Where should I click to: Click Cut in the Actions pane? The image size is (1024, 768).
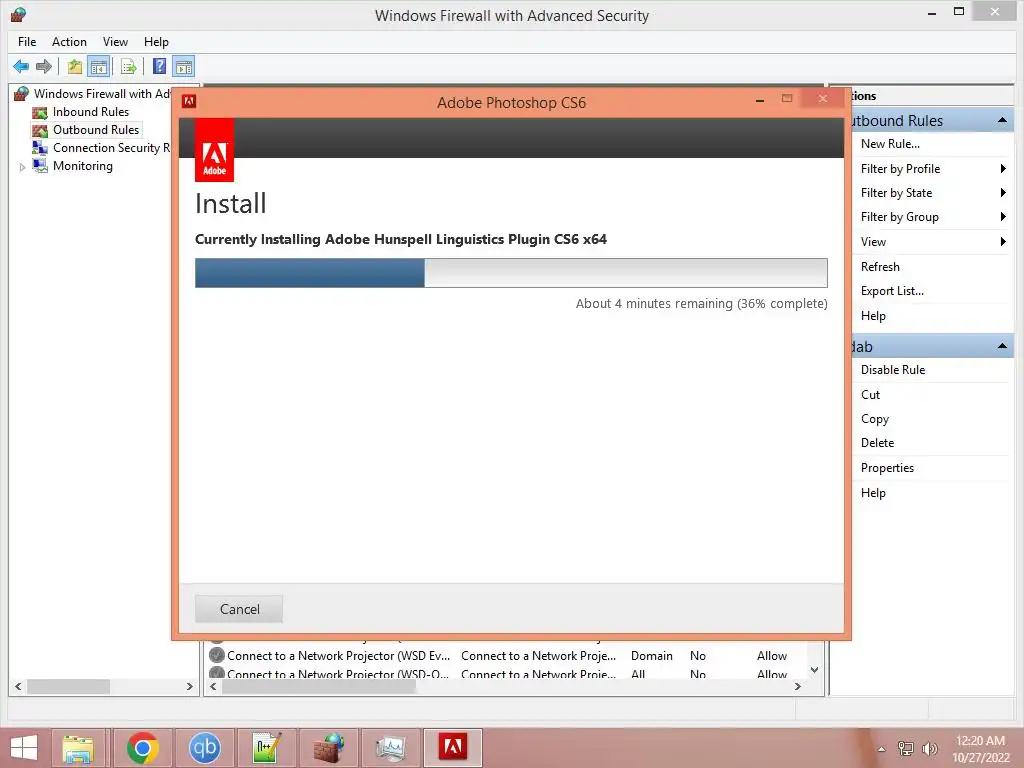pos(870,394)
